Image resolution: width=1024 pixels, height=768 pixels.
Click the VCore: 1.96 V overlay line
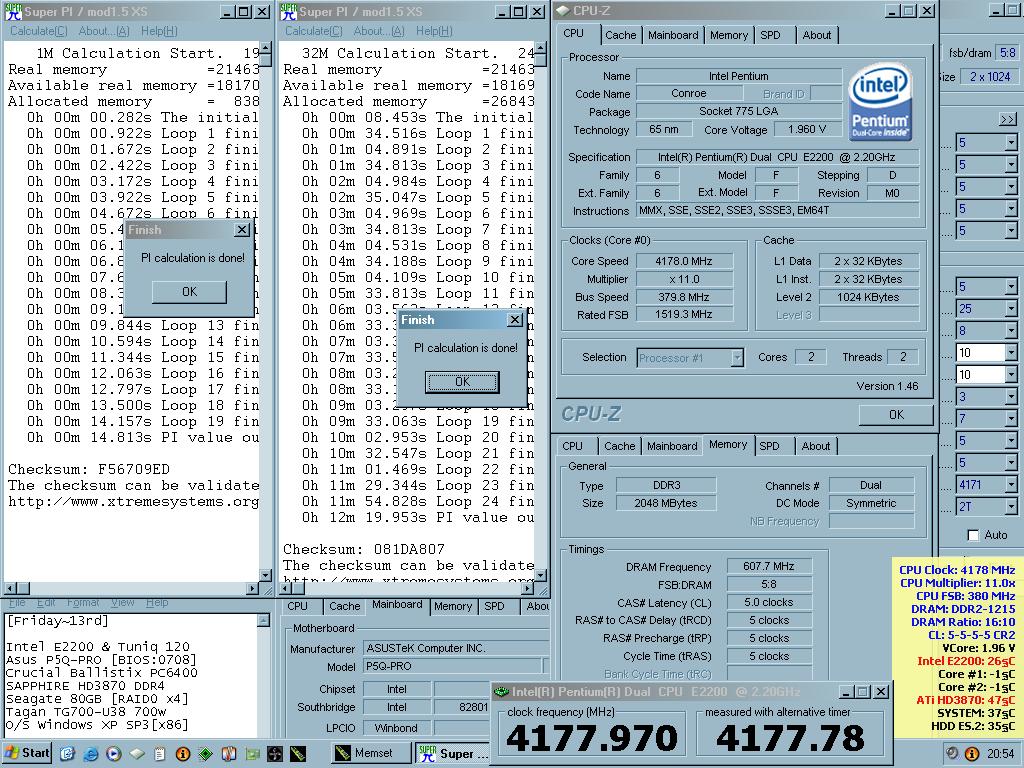978,648
